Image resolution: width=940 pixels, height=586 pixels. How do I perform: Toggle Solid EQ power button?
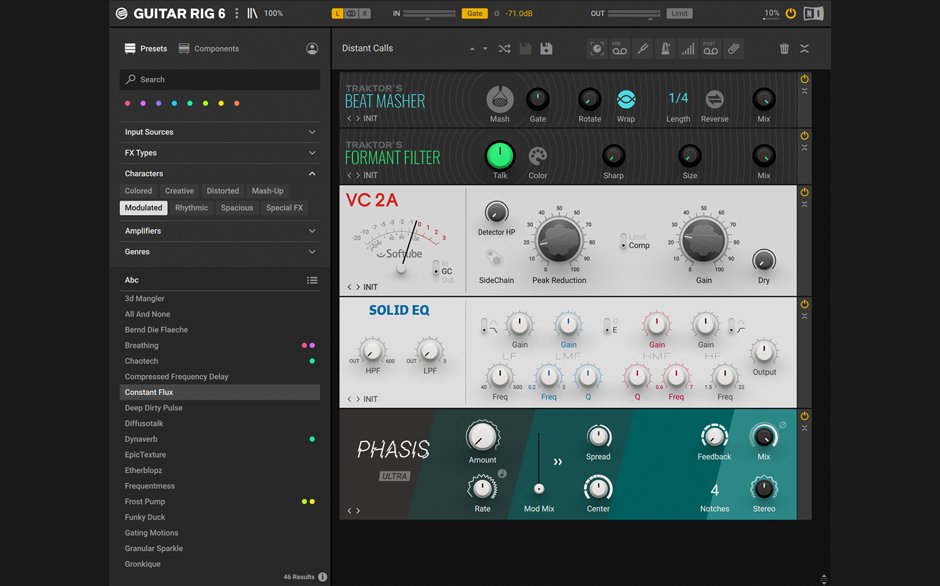point(805,304)
